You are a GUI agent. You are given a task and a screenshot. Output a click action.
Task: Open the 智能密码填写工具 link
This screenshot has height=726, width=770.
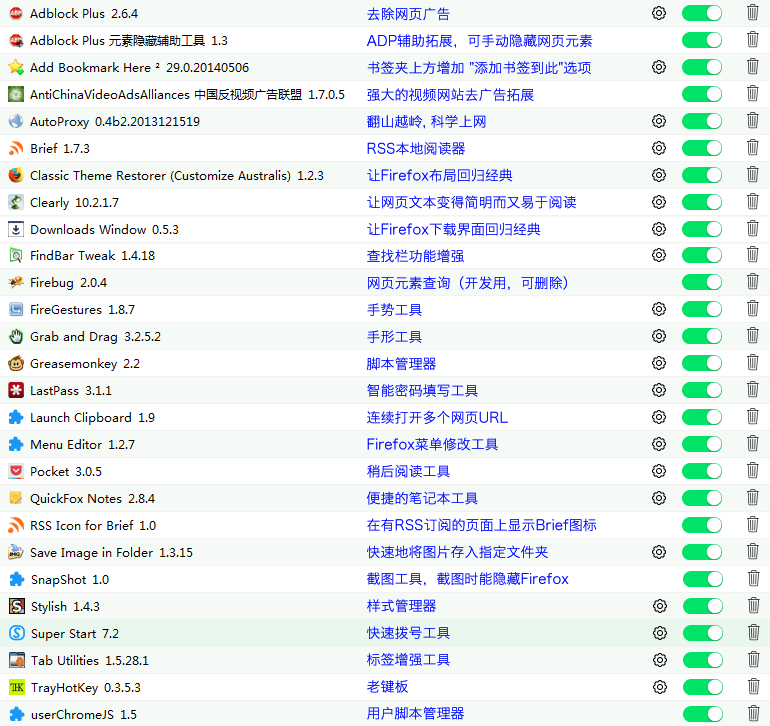pos(422,391)
